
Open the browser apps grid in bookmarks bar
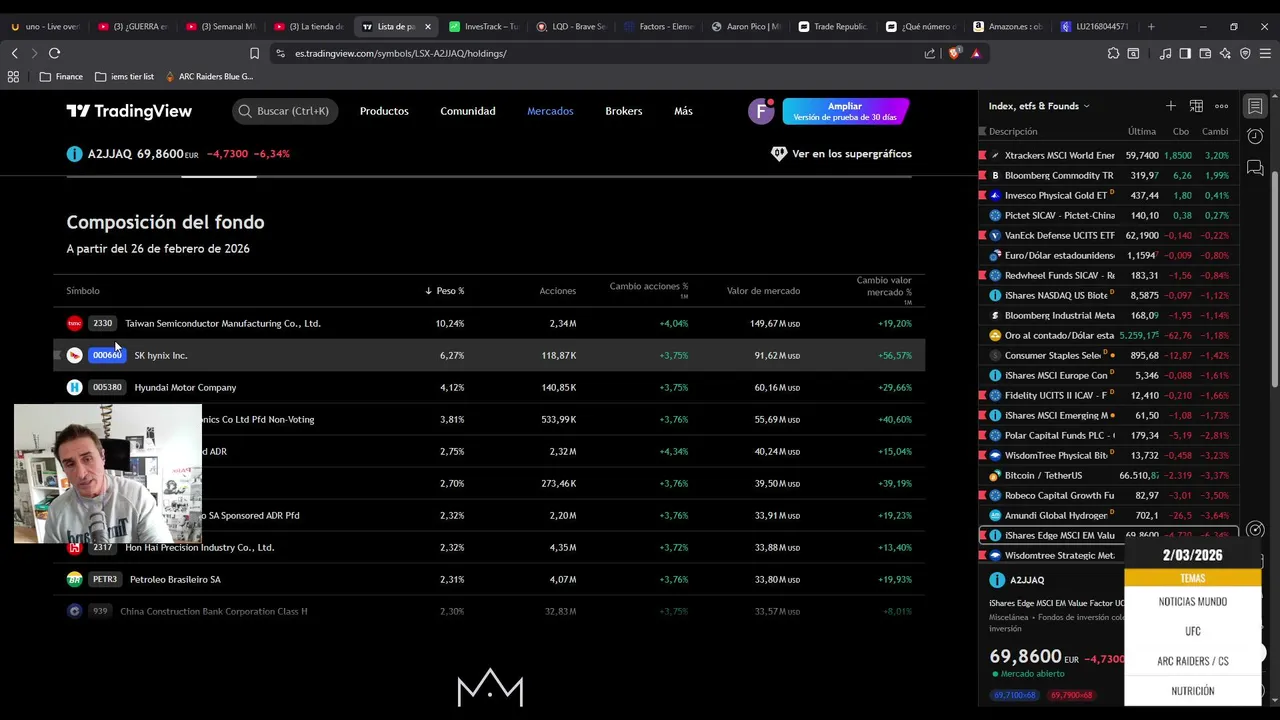tap(13, 76)
